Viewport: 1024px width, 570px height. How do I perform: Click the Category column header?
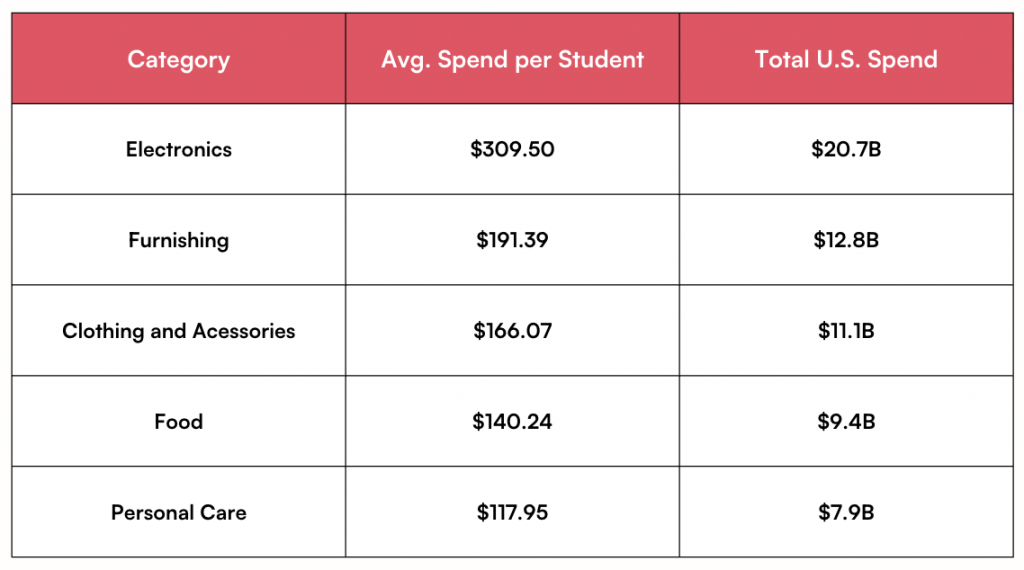pos(179,59)
